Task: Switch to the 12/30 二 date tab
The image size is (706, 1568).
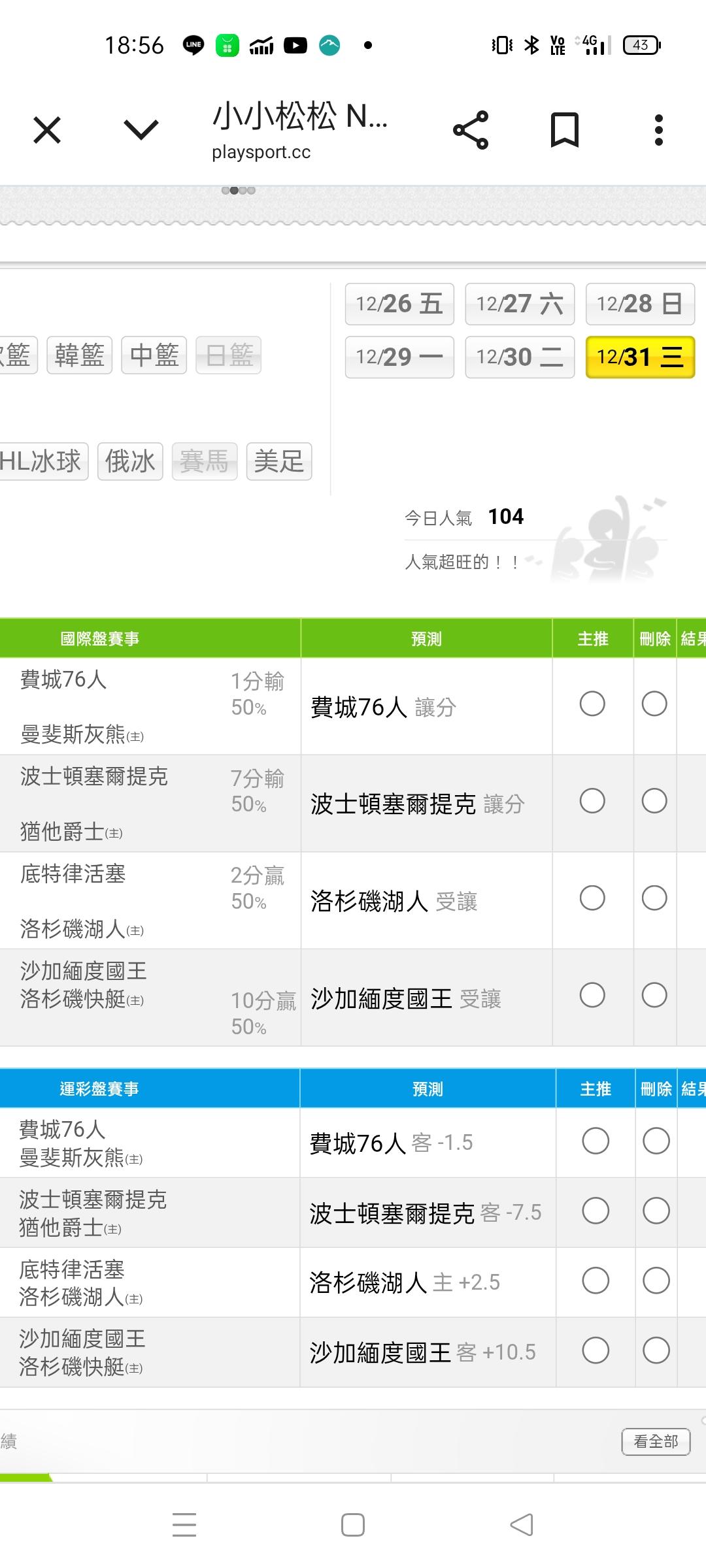Action: coord(520,357)
